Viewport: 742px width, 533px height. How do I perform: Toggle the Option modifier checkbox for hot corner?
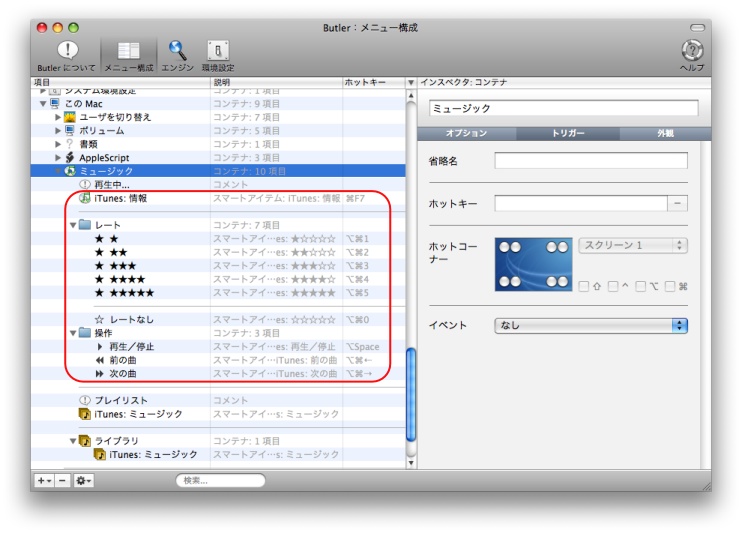point(641,286)
